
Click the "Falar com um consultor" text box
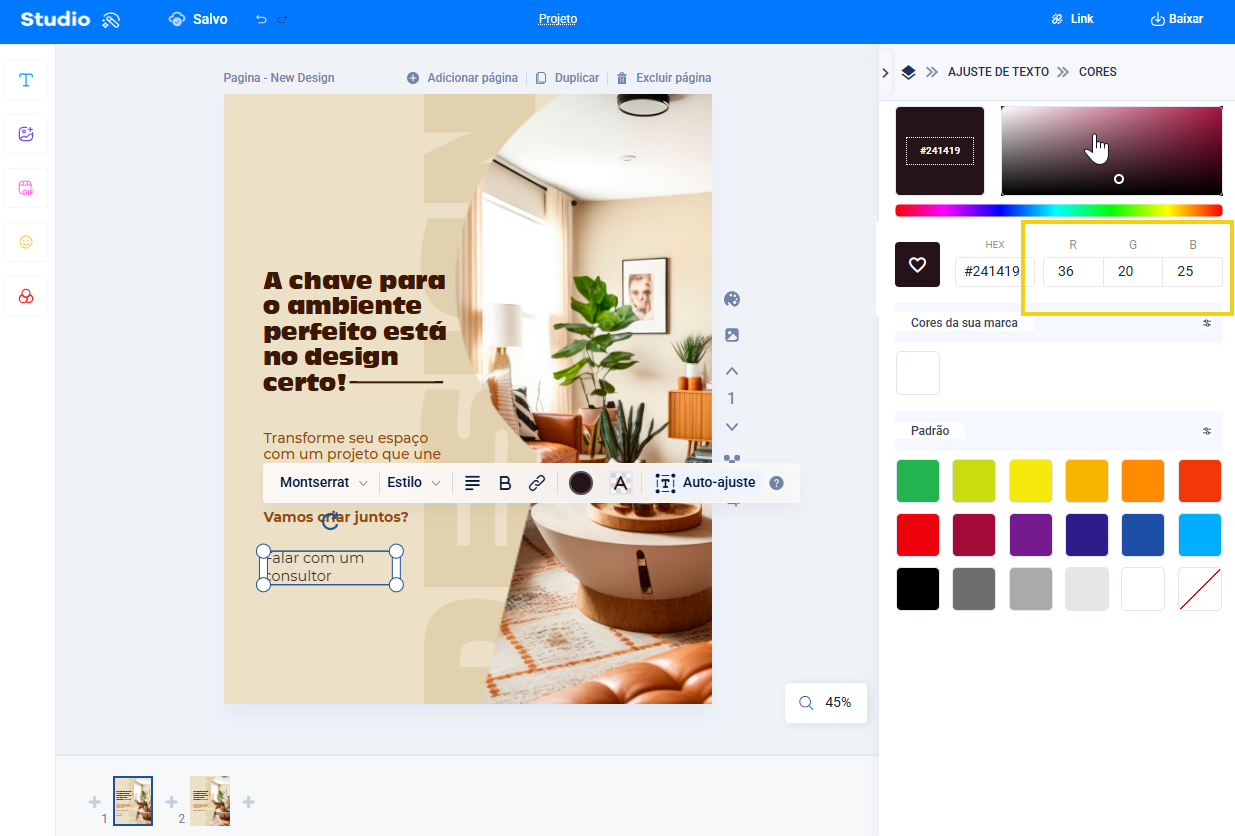(x=330, y=567)
